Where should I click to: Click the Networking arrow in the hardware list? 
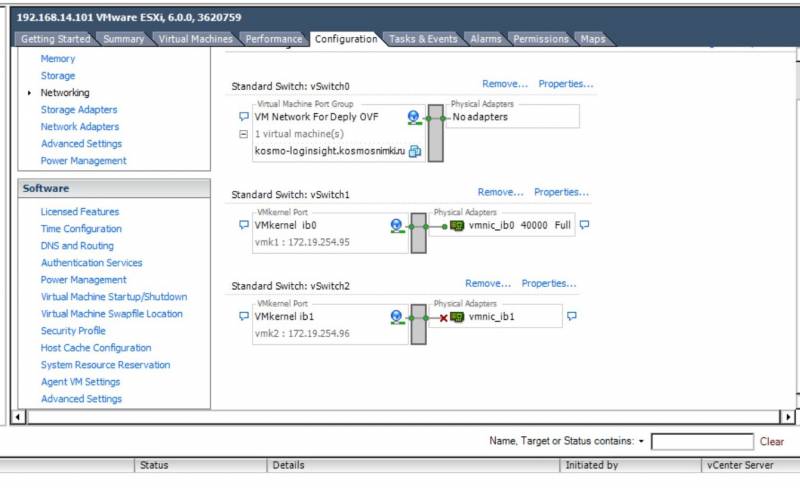click(29, 93)
